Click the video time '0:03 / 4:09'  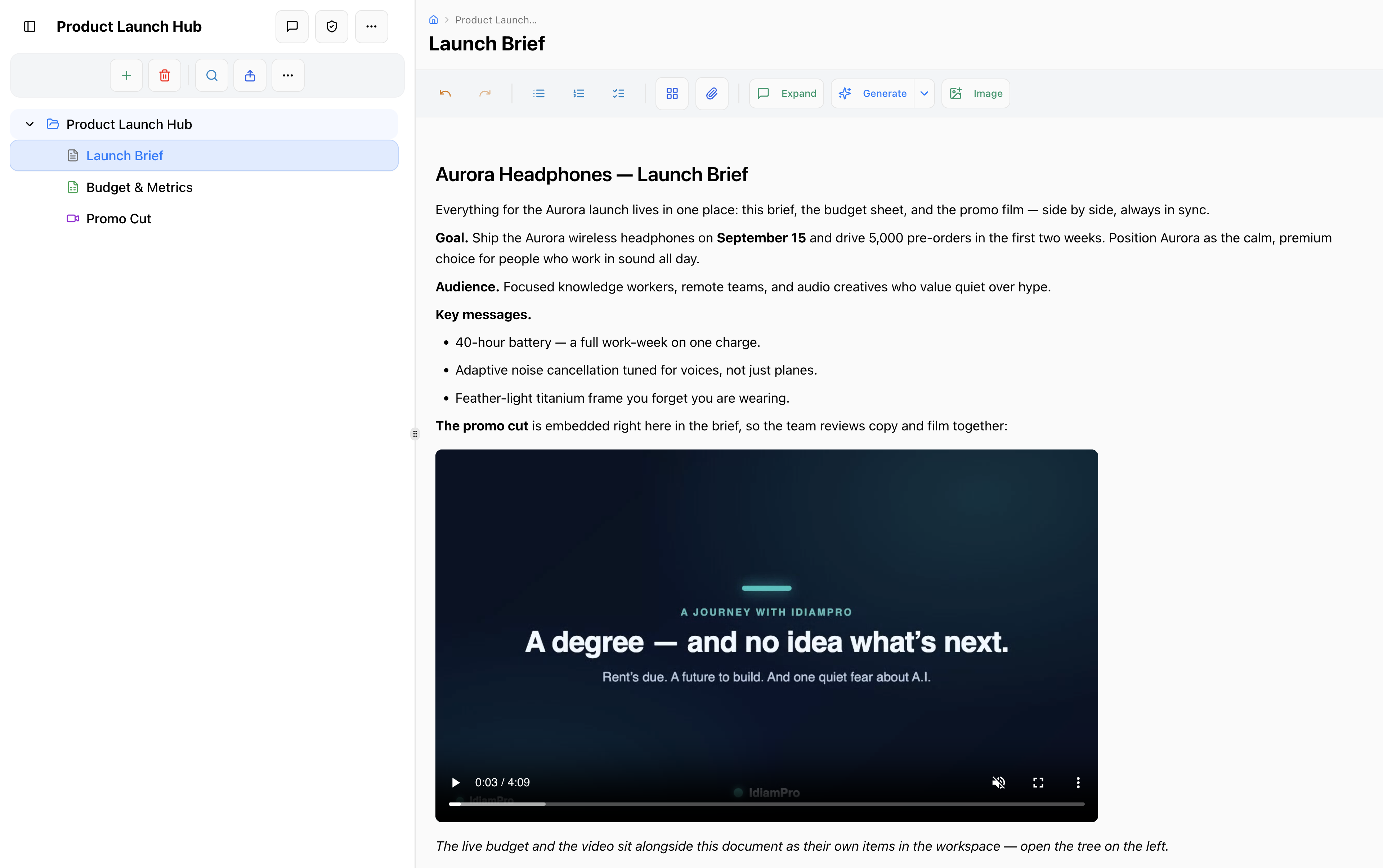point(502,783)
